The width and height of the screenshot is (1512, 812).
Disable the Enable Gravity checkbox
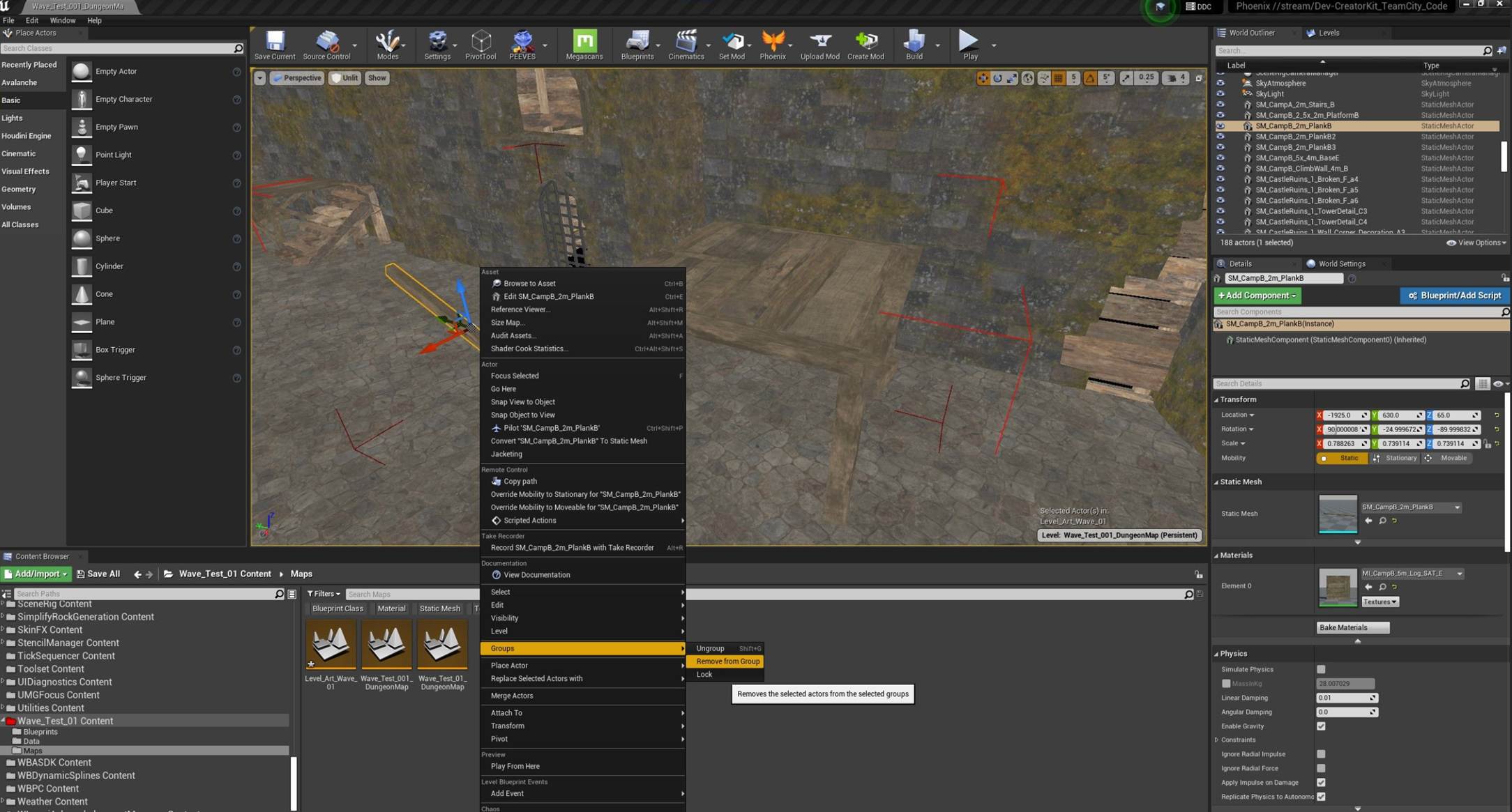[x=1321, y=726]
